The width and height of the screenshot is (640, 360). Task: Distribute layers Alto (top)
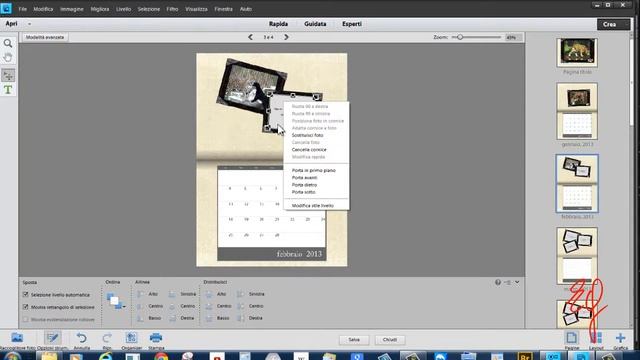[216, 294]
